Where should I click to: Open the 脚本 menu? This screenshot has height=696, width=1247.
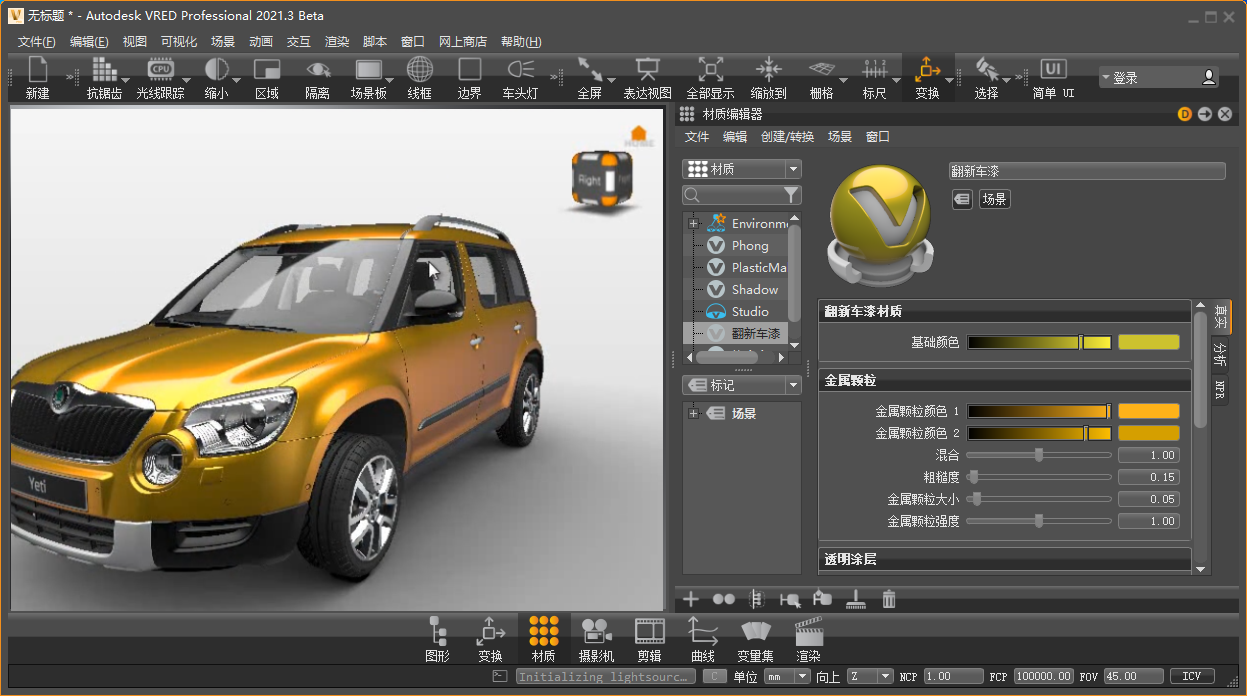[x=375, y=41]
